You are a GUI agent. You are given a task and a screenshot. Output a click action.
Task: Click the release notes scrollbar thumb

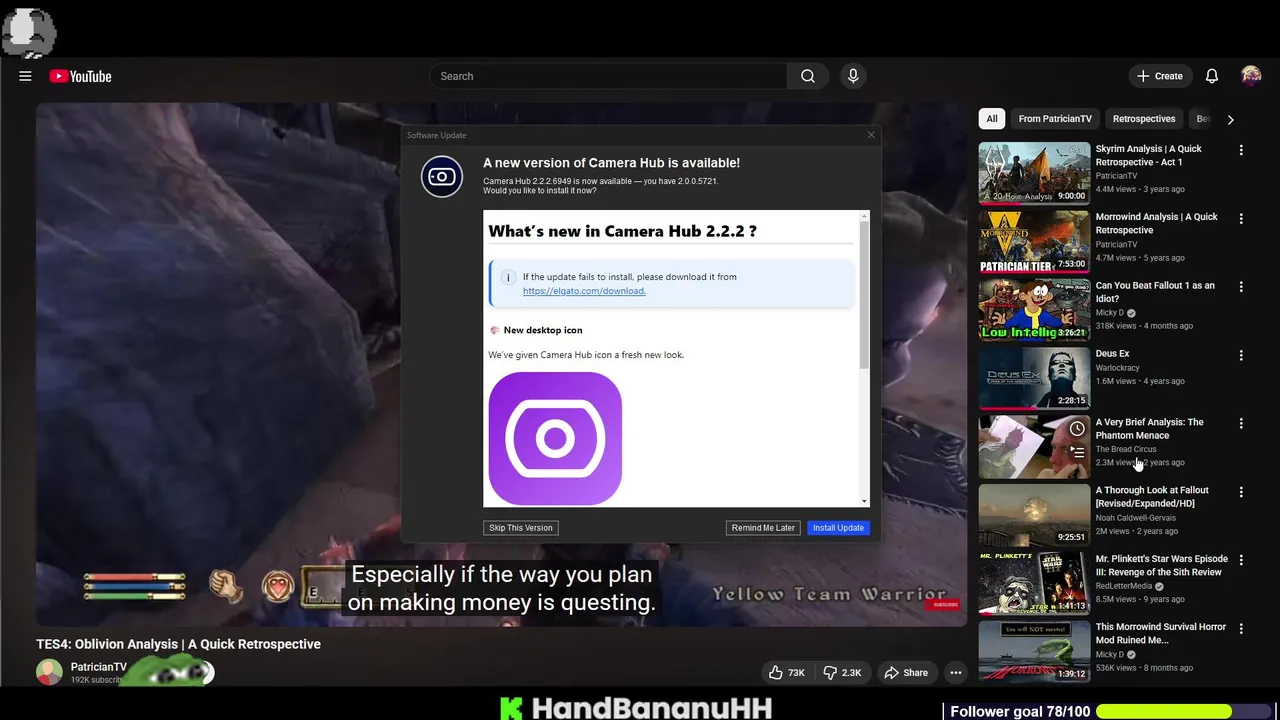point(864,294)
